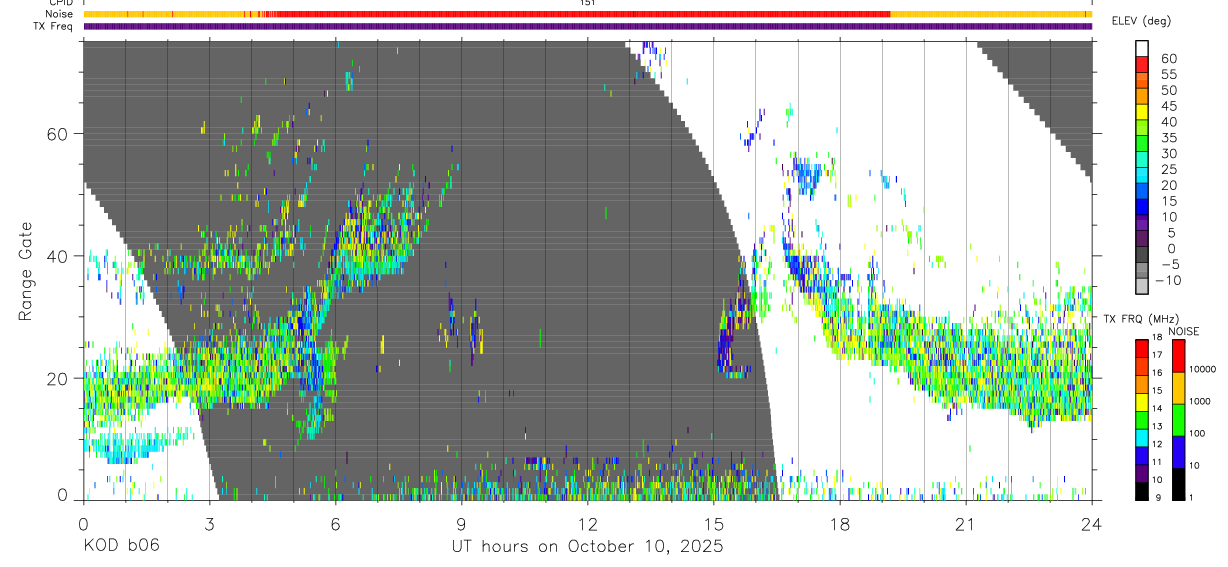Click the "12" hour tick on the time axis
This screenshot has width=1228, height=567.
point(587,523)
